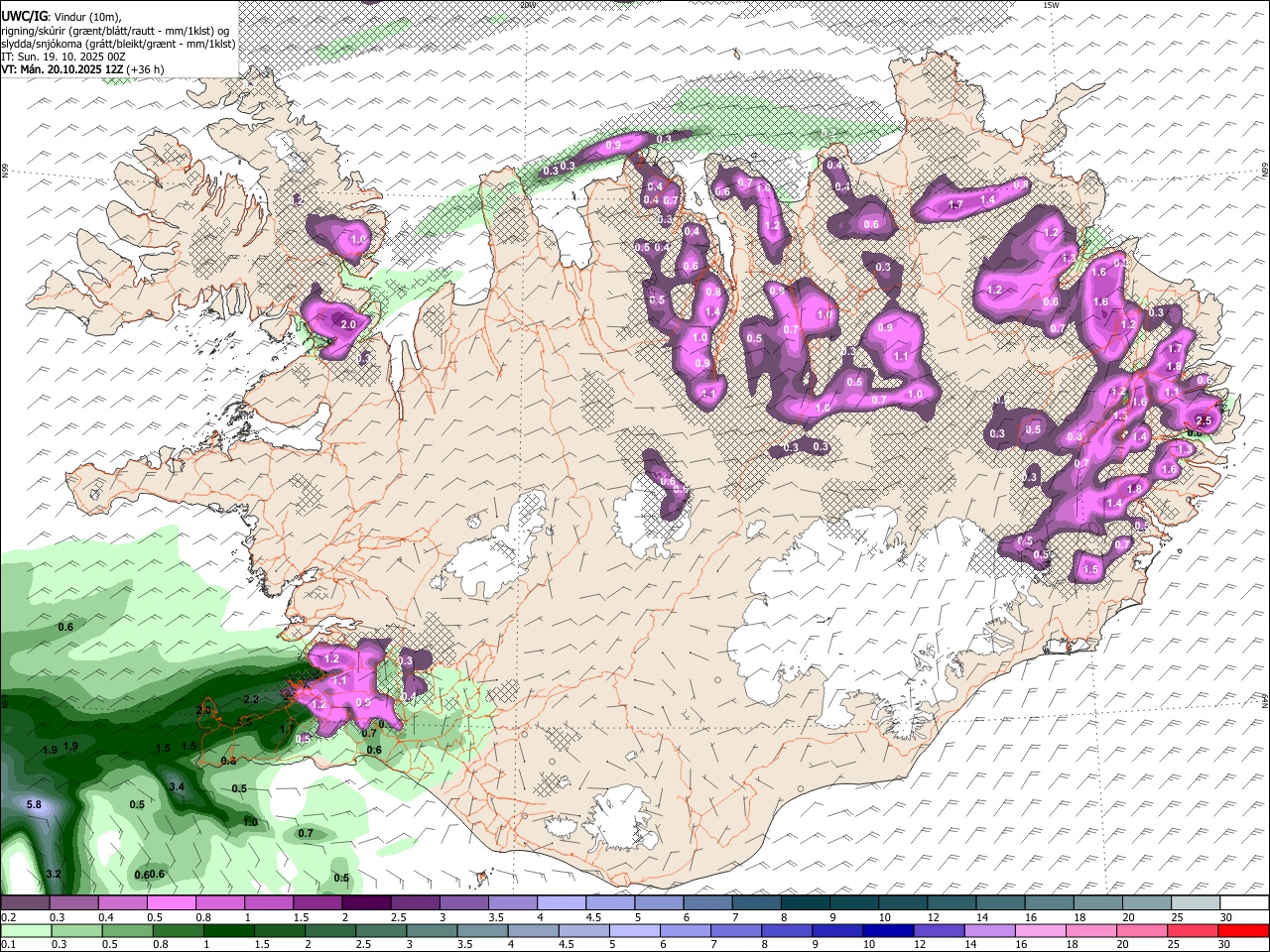Click the 5.8 precipitation value on the map
This screenshot has width=1270, height=952.
(34, 804)
